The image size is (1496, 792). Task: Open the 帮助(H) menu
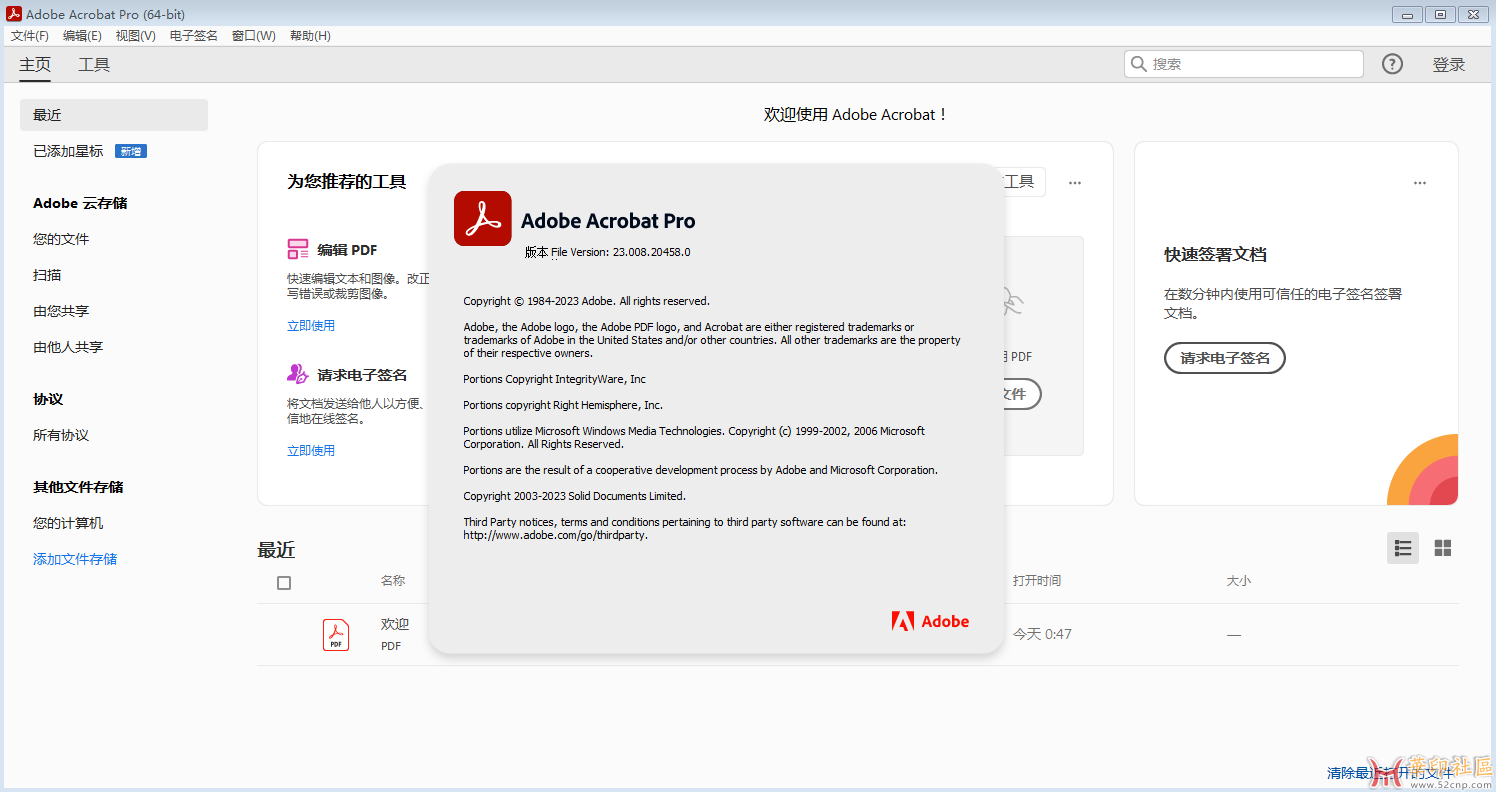310,36
